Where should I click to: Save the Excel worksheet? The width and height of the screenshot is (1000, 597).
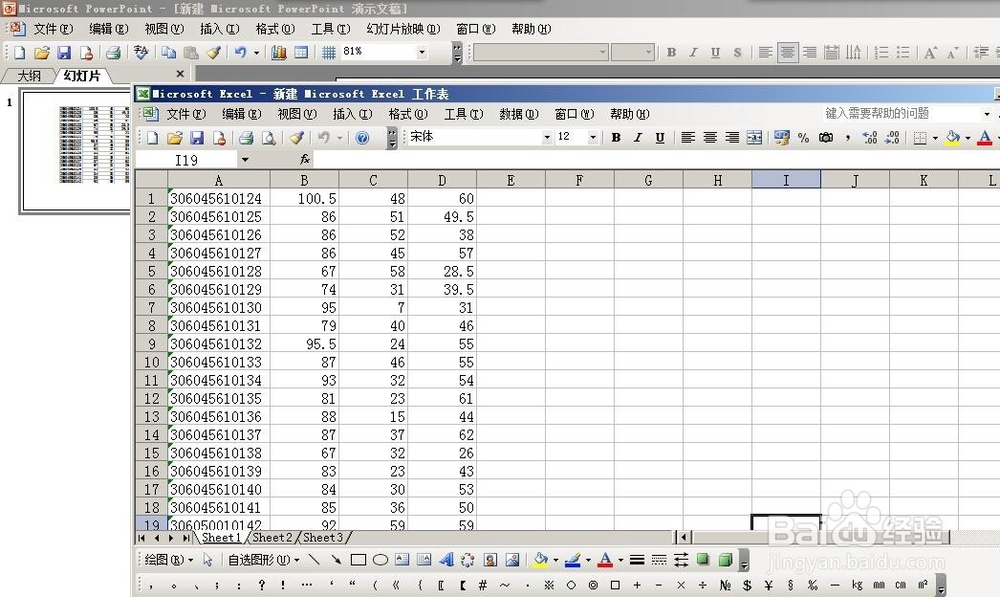[196, 137]
